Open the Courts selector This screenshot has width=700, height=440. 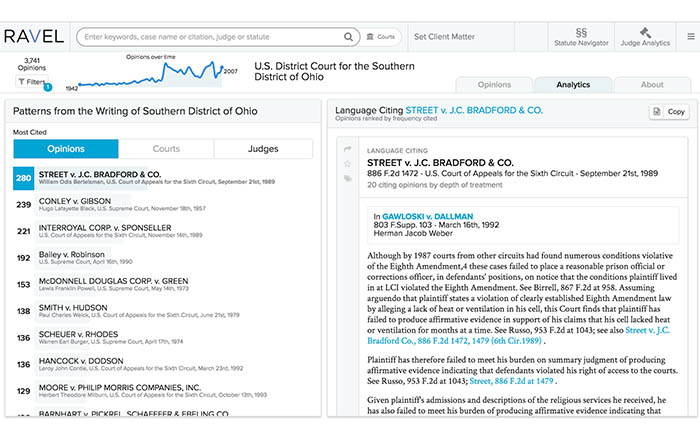pyautogui.click(x=381, y=37)
